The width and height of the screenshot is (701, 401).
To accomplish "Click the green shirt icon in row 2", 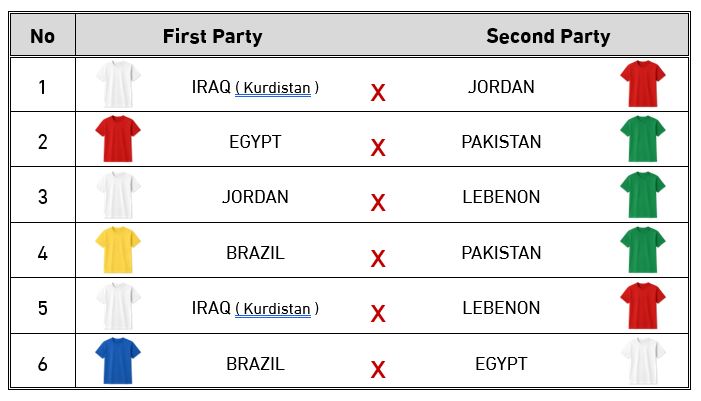I will [642, 139].
